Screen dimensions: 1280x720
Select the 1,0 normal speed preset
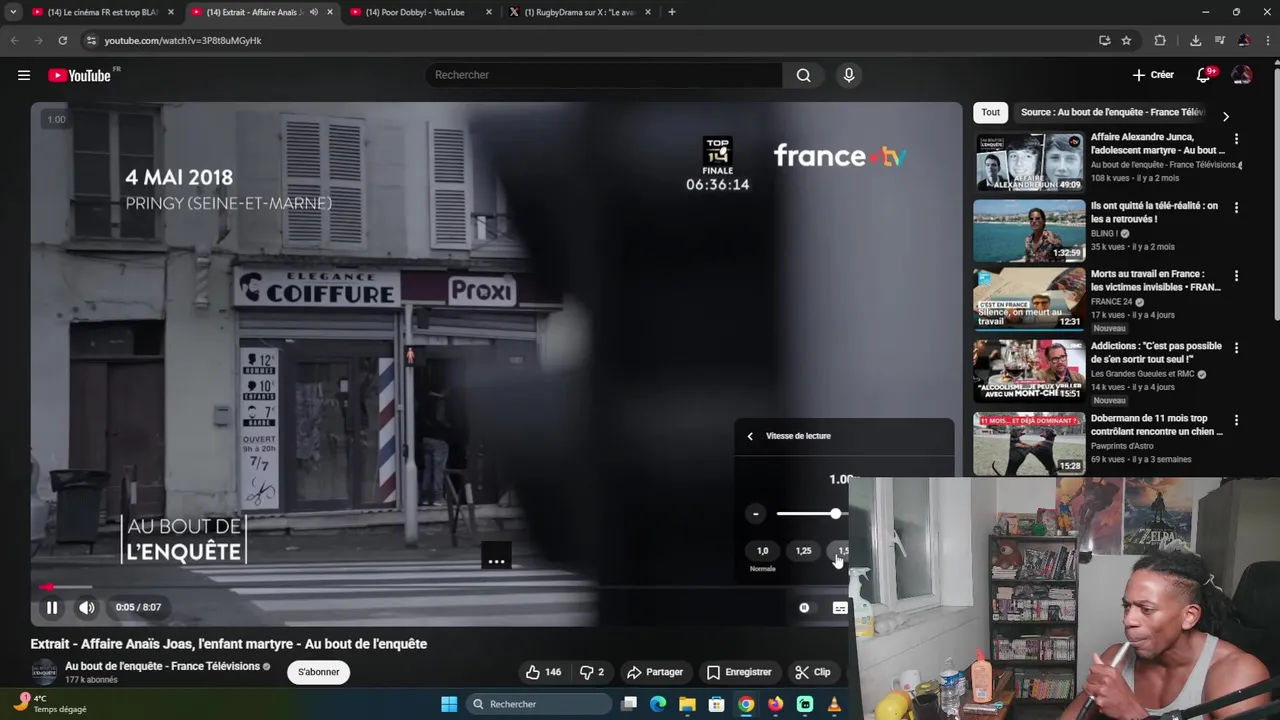(x=763, y=551)
